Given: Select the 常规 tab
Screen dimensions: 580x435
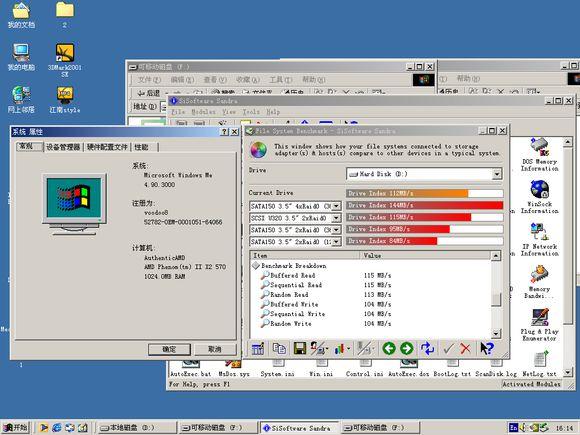Looking at the screenshot, I should 29,146.
